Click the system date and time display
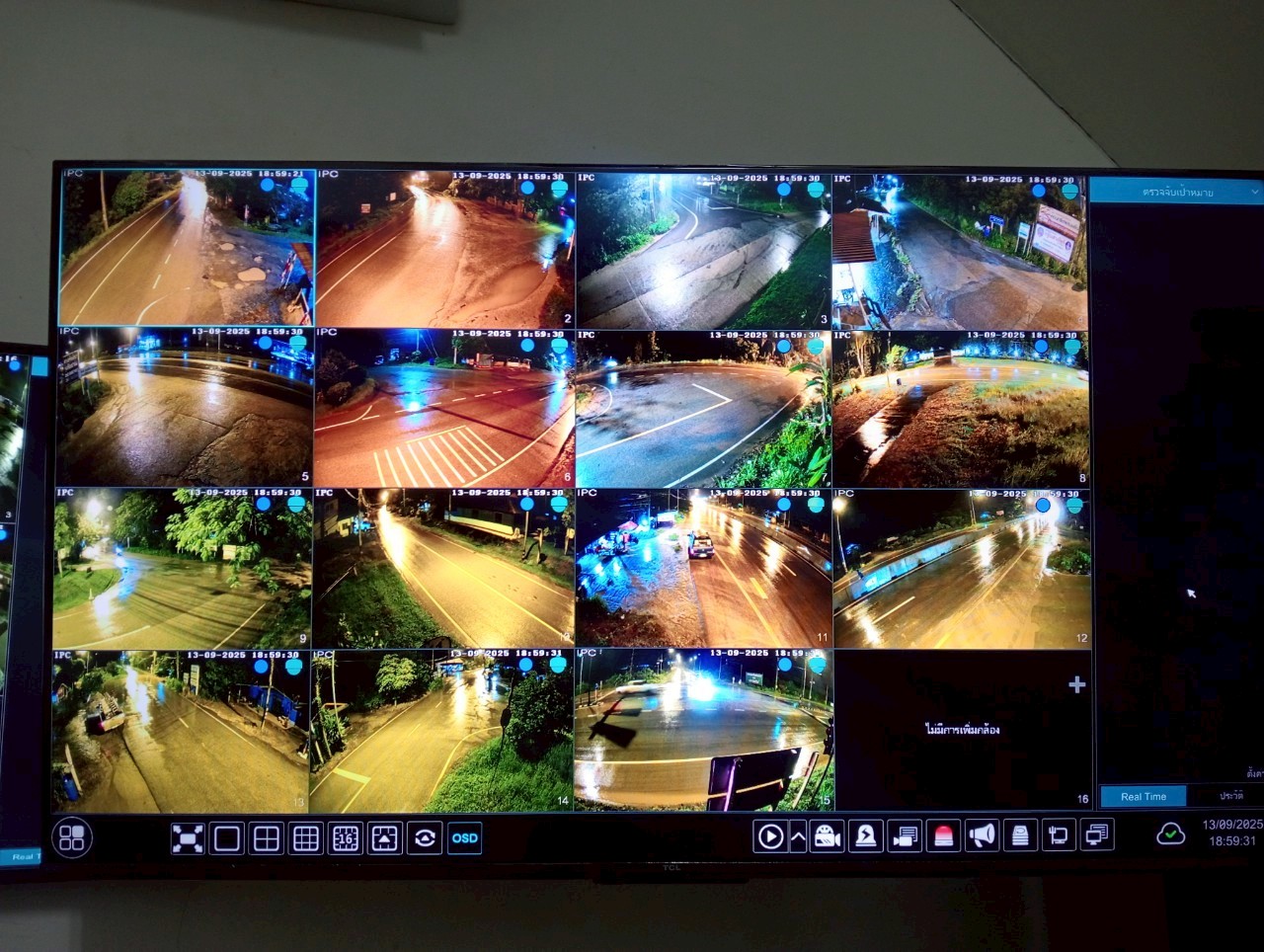Viewport: 1264px width, 952px height. coord(1231,833)
